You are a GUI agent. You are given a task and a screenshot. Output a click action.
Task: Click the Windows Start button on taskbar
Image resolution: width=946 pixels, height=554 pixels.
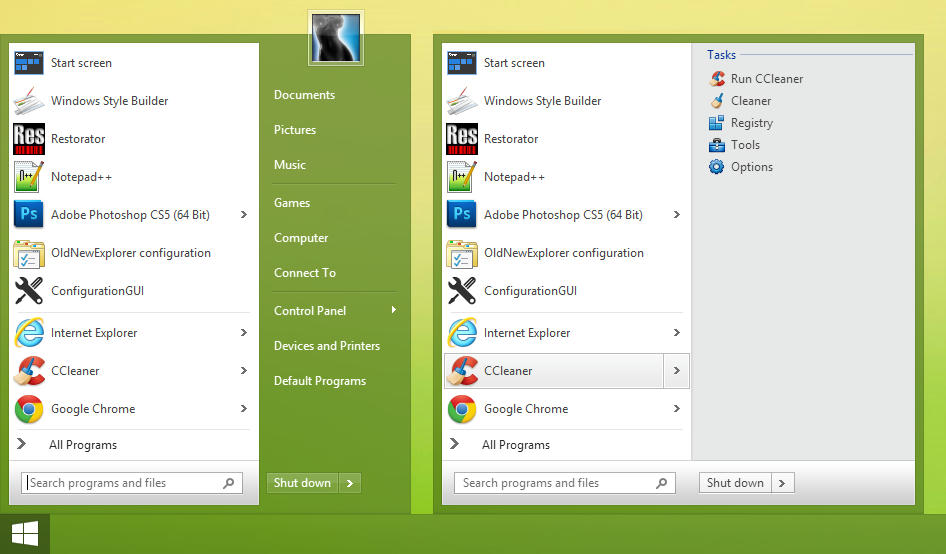tap(25, 534)
